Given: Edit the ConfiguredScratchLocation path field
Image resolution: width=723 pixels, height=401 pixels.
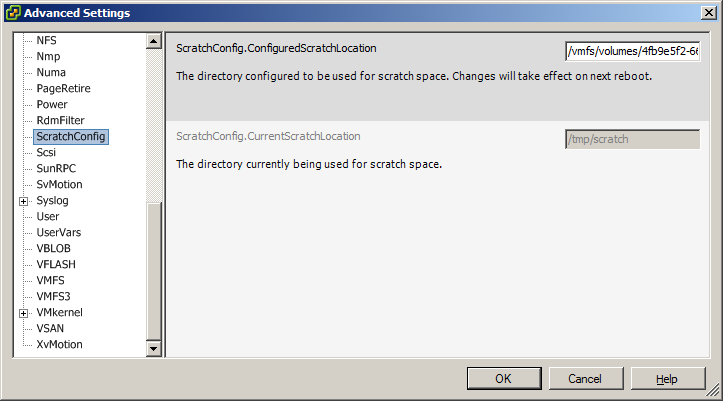Looking at the screenshot, I should (633, 51).
